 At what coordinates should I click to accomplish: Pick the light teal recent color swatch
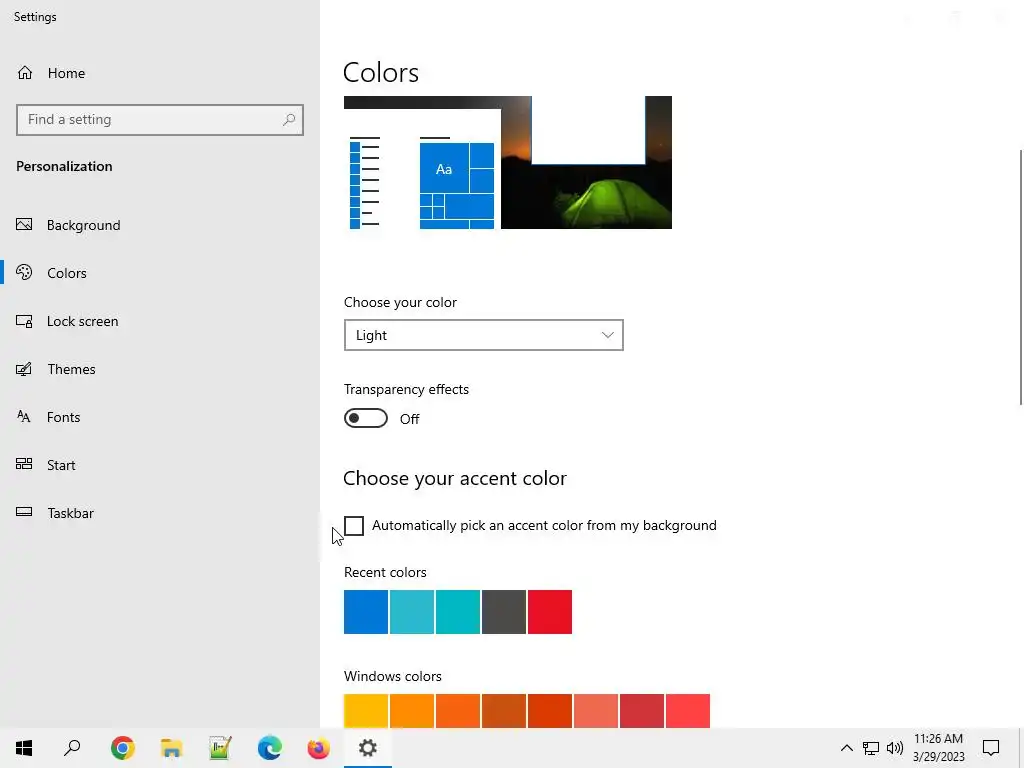pyautogui.click(x=412, y=612)
